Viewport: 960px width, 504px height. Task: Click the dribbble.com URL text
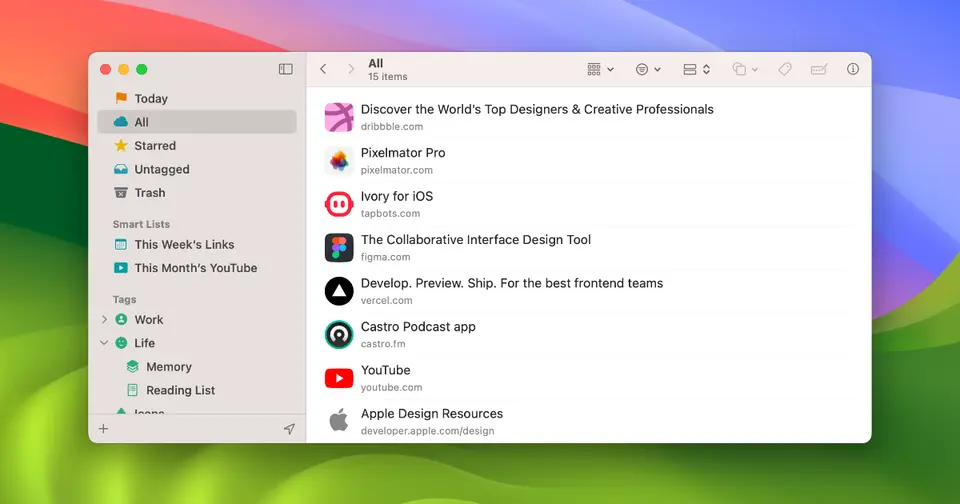392,127
